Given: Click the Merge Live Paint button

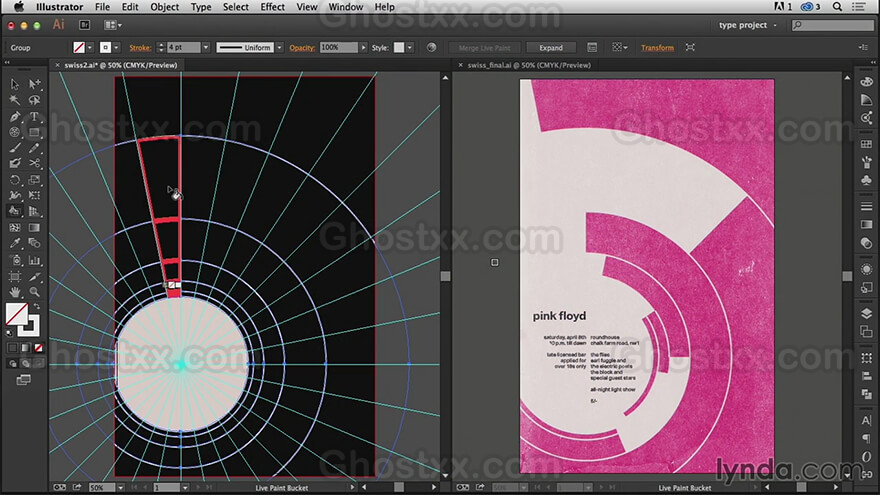Looking at the screenshot, I should pos(484,48).
